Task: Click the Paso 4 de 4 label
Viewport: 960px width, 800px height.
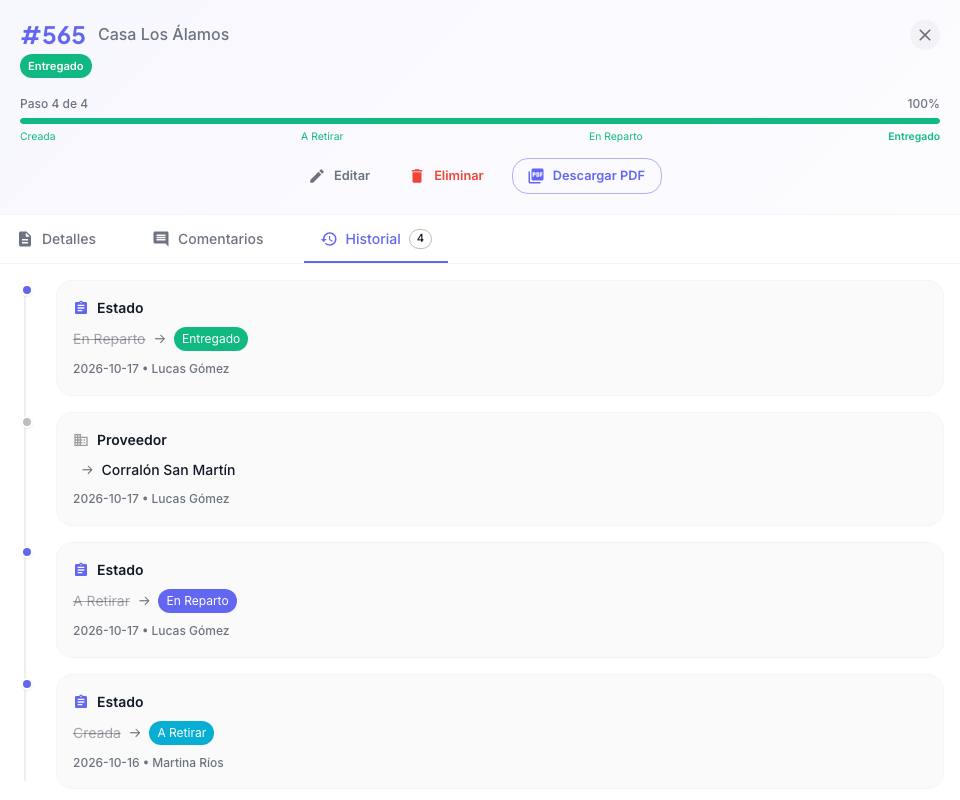Action: (x=54, y=104)
